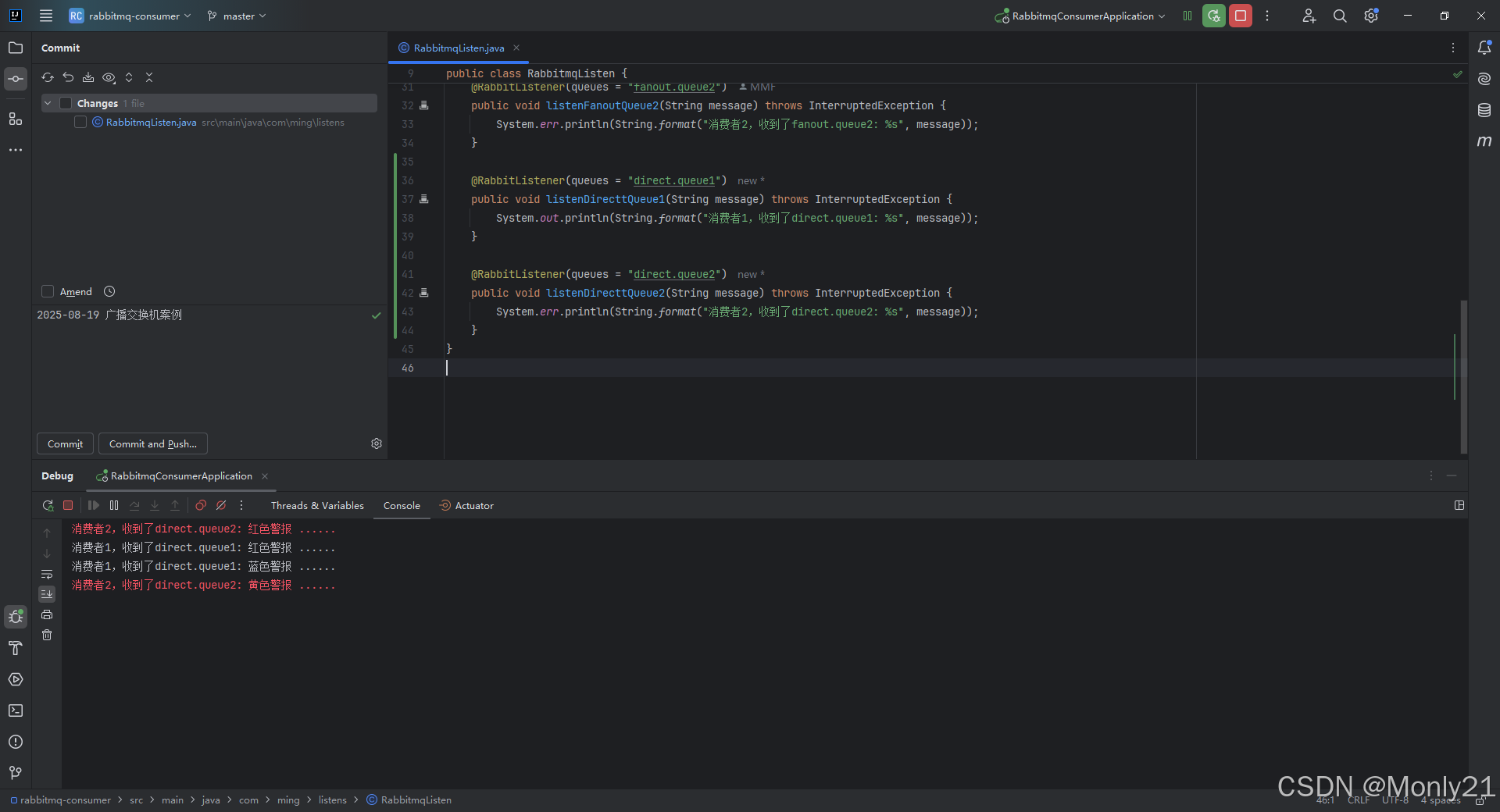Open more run actions menu

coord(1267,16)
